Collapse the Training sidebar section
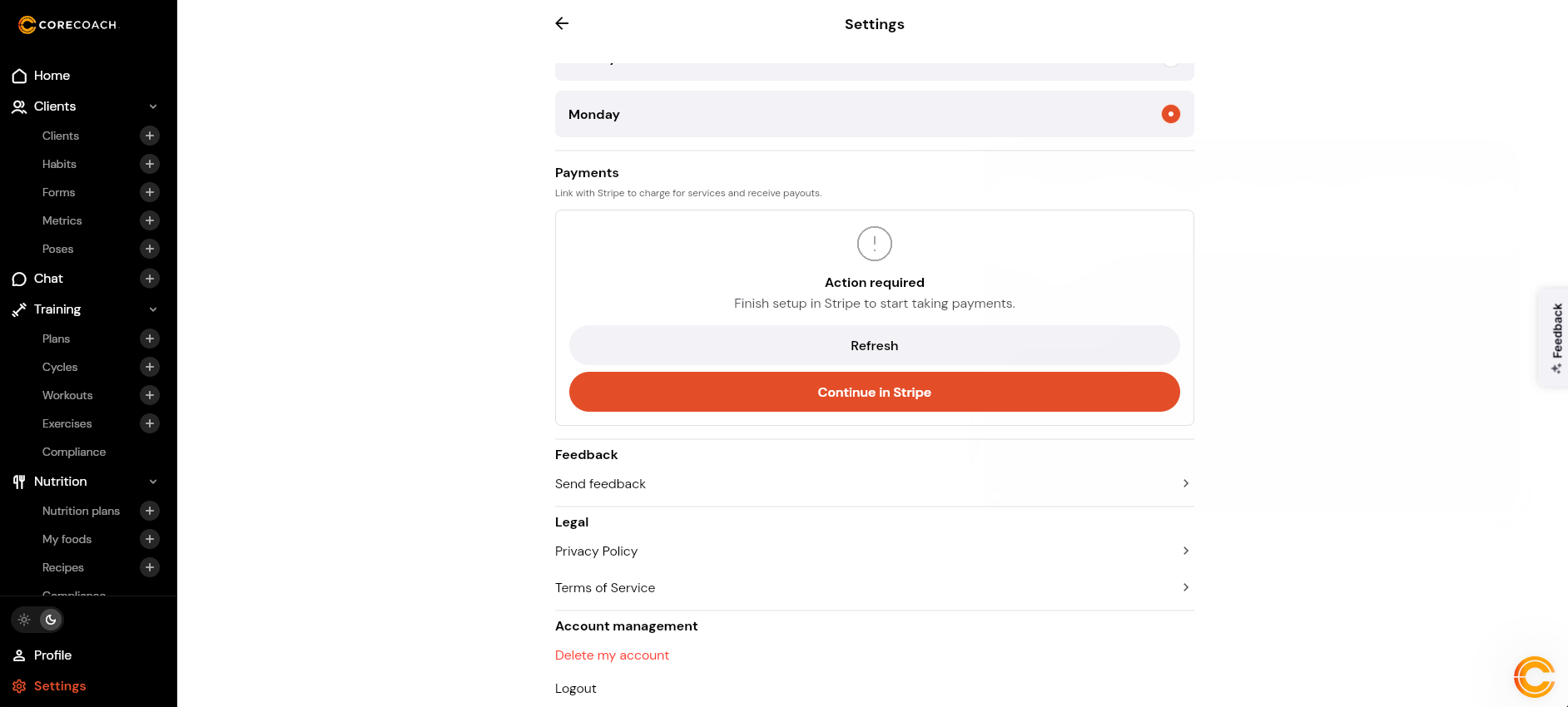 tap(153, 309)
